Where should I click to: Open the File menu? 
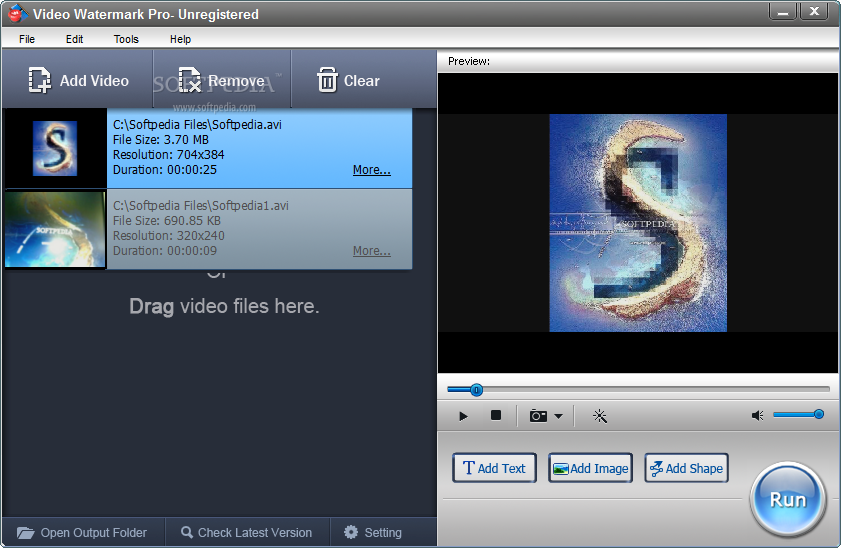pyautogui.click(x=27, y=39)
